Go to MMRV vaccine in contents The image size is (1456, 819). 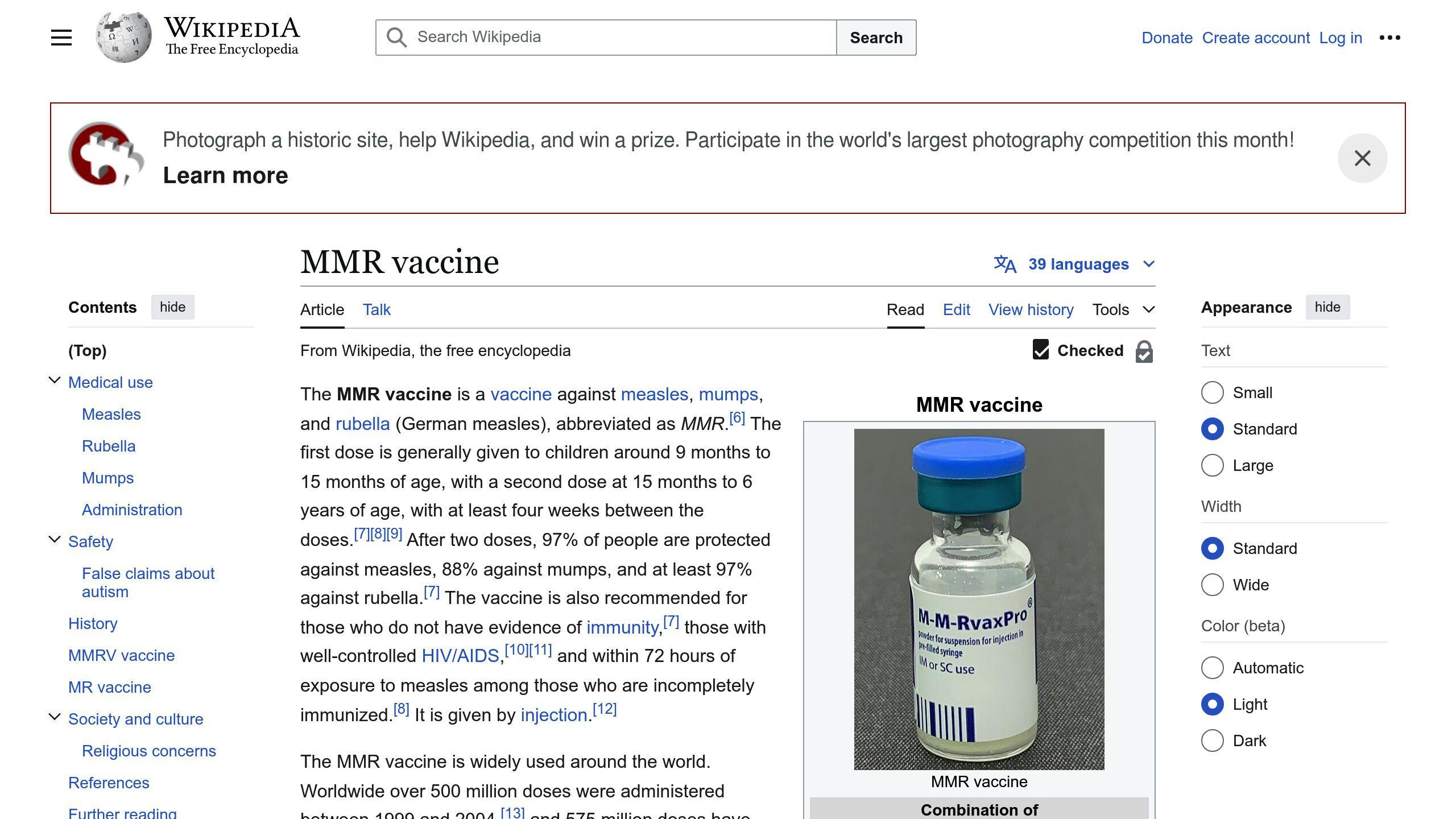point(121,655)
